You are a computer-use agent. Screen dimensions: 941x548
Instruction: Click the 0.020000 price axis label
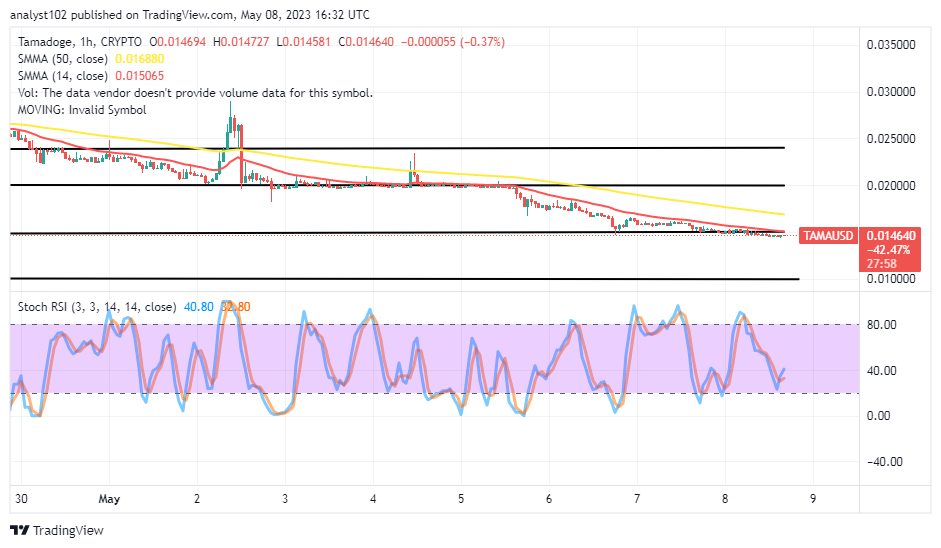pyautogui.click(x=891, y=185)
